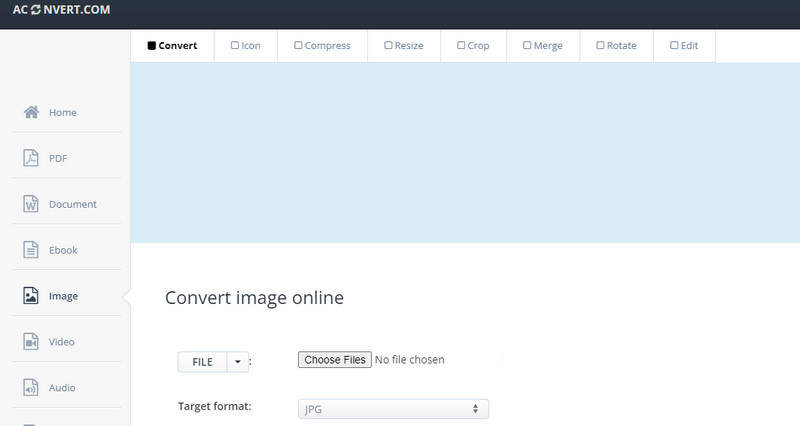
Task: Switch to the Crop tab
Action: pyautogui.click(x=473, y=46)
